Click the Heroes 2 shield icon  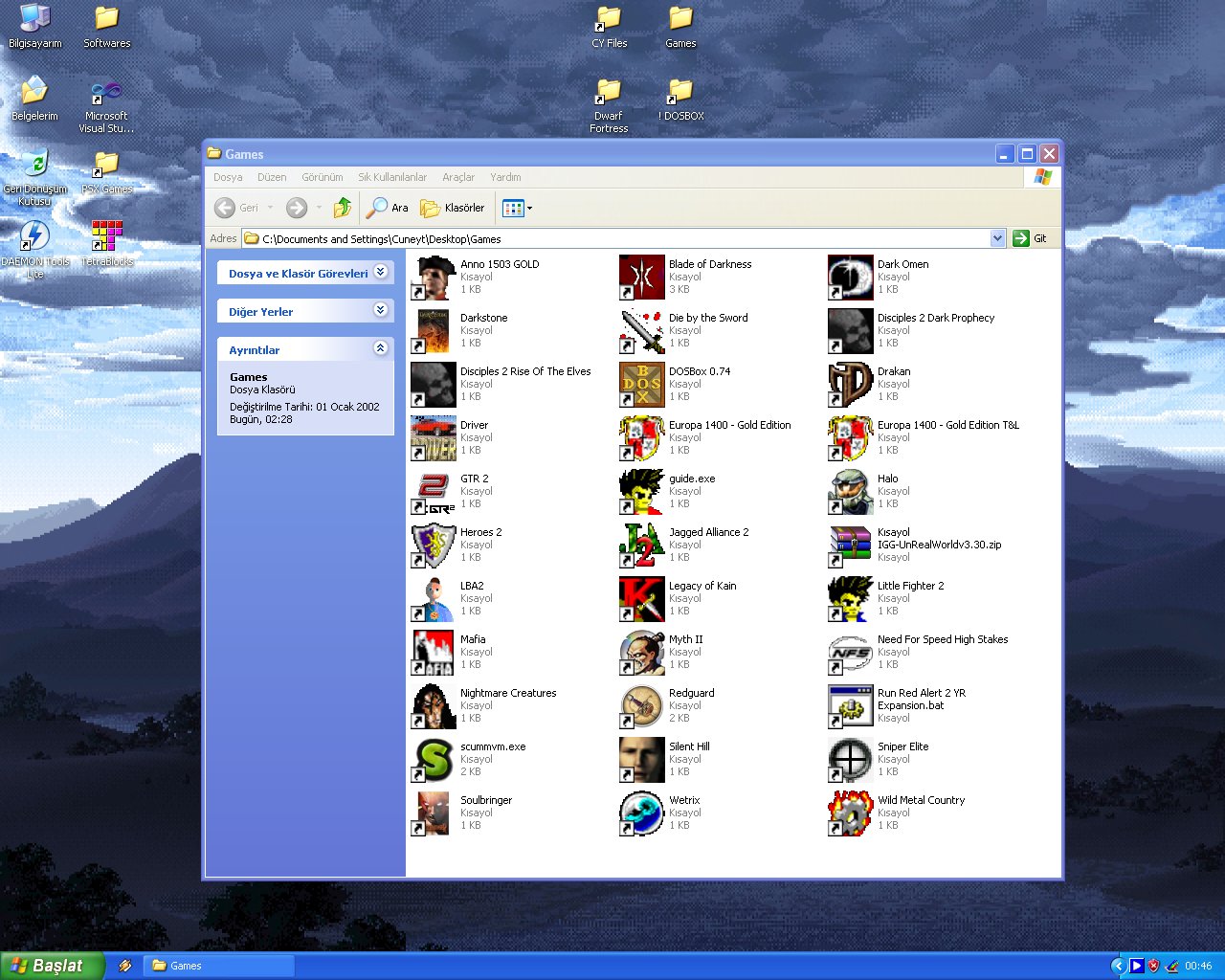tap(433, 546)
